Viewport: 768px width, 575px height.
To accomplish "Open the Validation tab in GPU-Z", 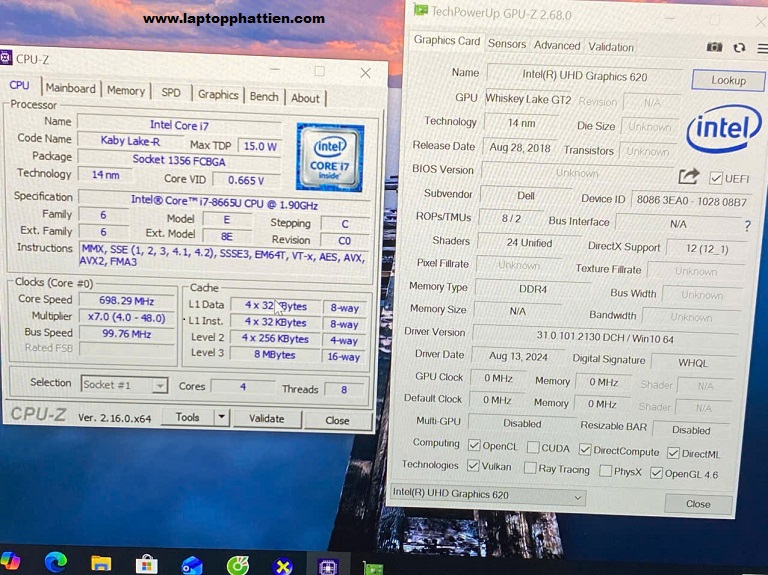I will point(611,48).
